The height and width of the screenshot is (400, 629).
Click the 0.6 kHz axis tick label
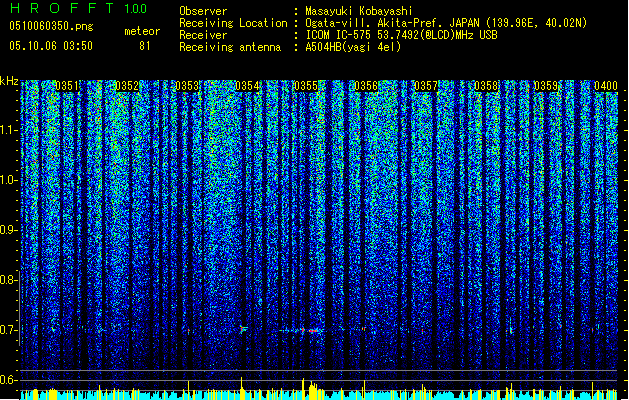coord(8,380)
